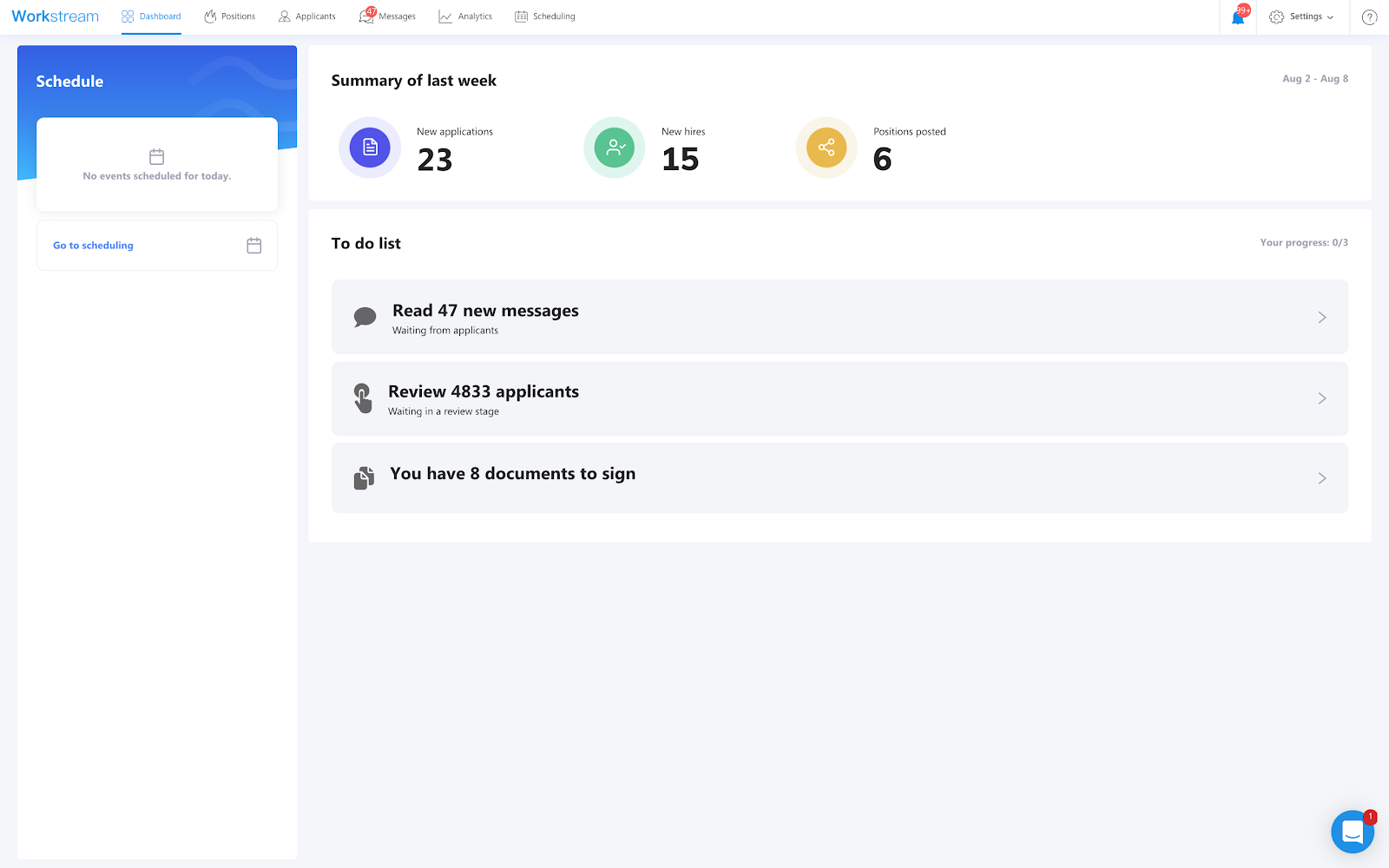Expand the chevron on Read 47 new messages
1389x868 pixels.
[x=1322, y=318]
